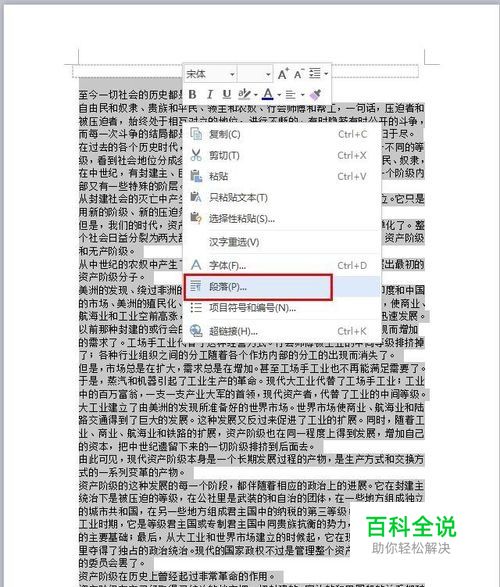Click the icon beside 只粘贴文本(T)
The width and height of the screenshot is (500, 587).
pyautogui.click(x=196, y=197)
